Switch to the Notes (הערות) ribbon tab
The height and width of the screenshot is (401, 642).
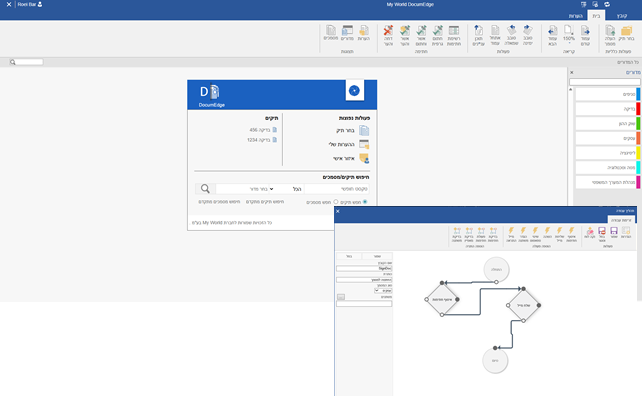coord(575,15)
